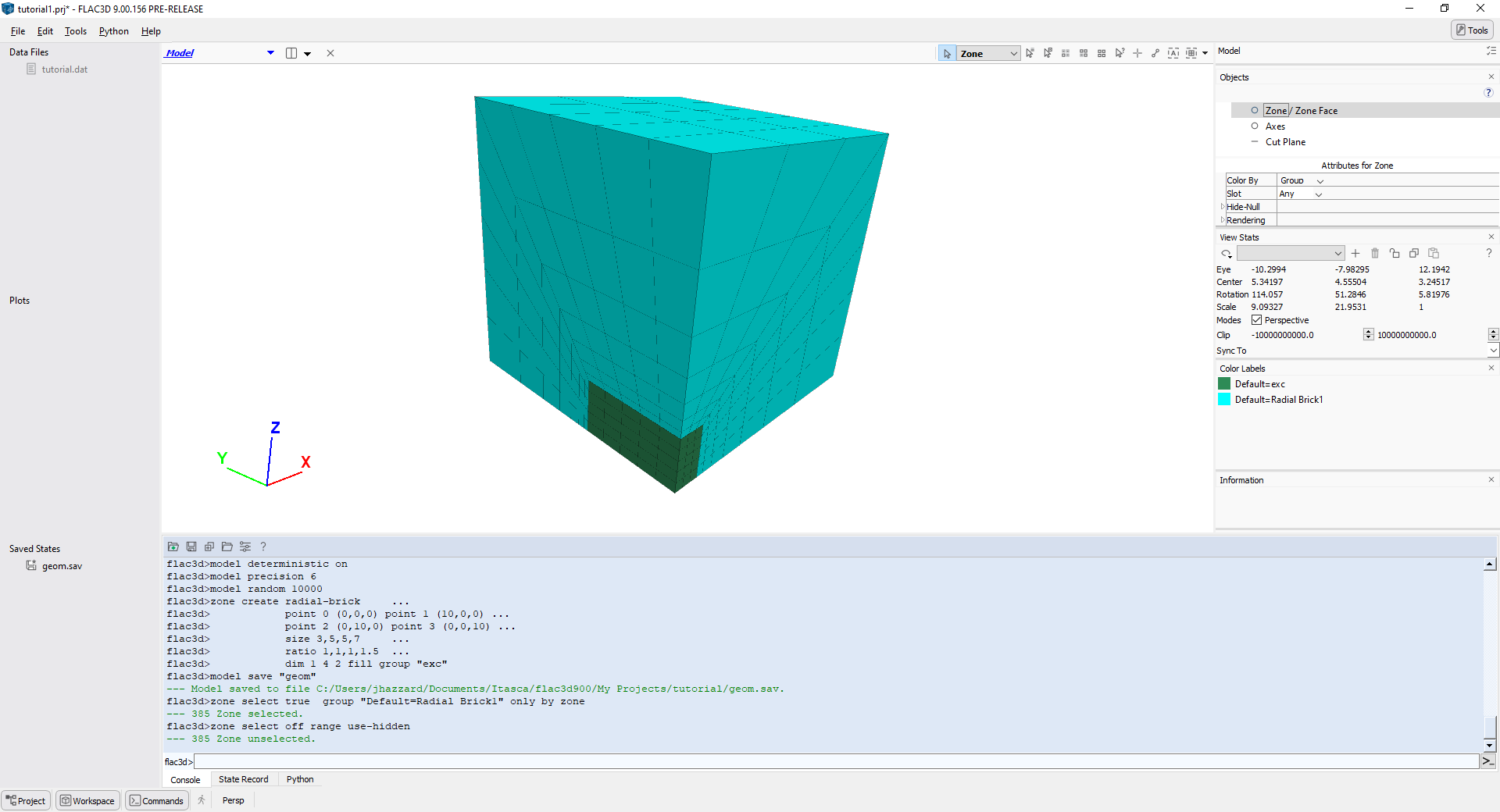Click the plus icon in View Stats
Image resolution: width=1500 pixels, height=812 pixels.
tap(1355, 253)
